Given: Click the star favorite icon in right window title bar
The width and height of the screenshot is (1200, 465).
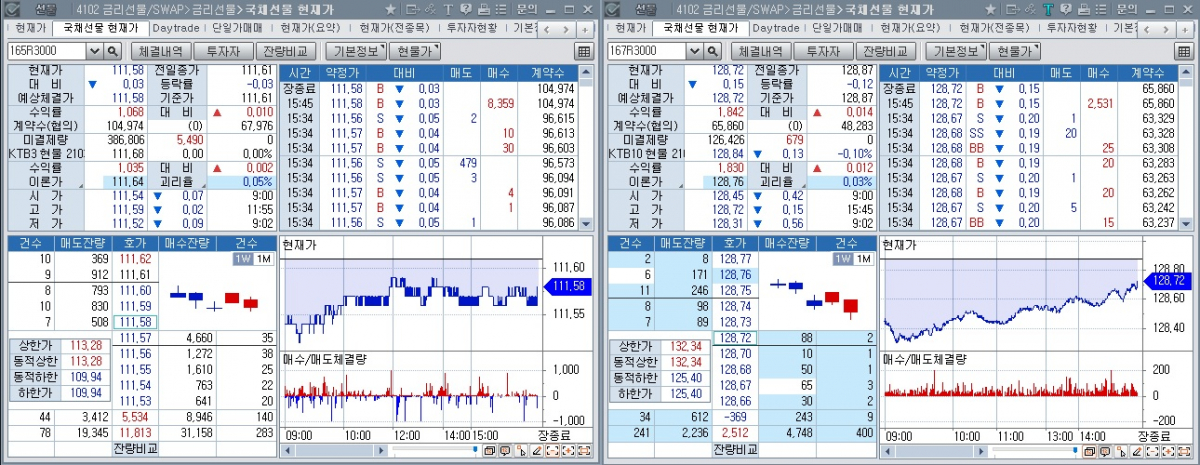Looking at the screenshot, I should (990, 9).
